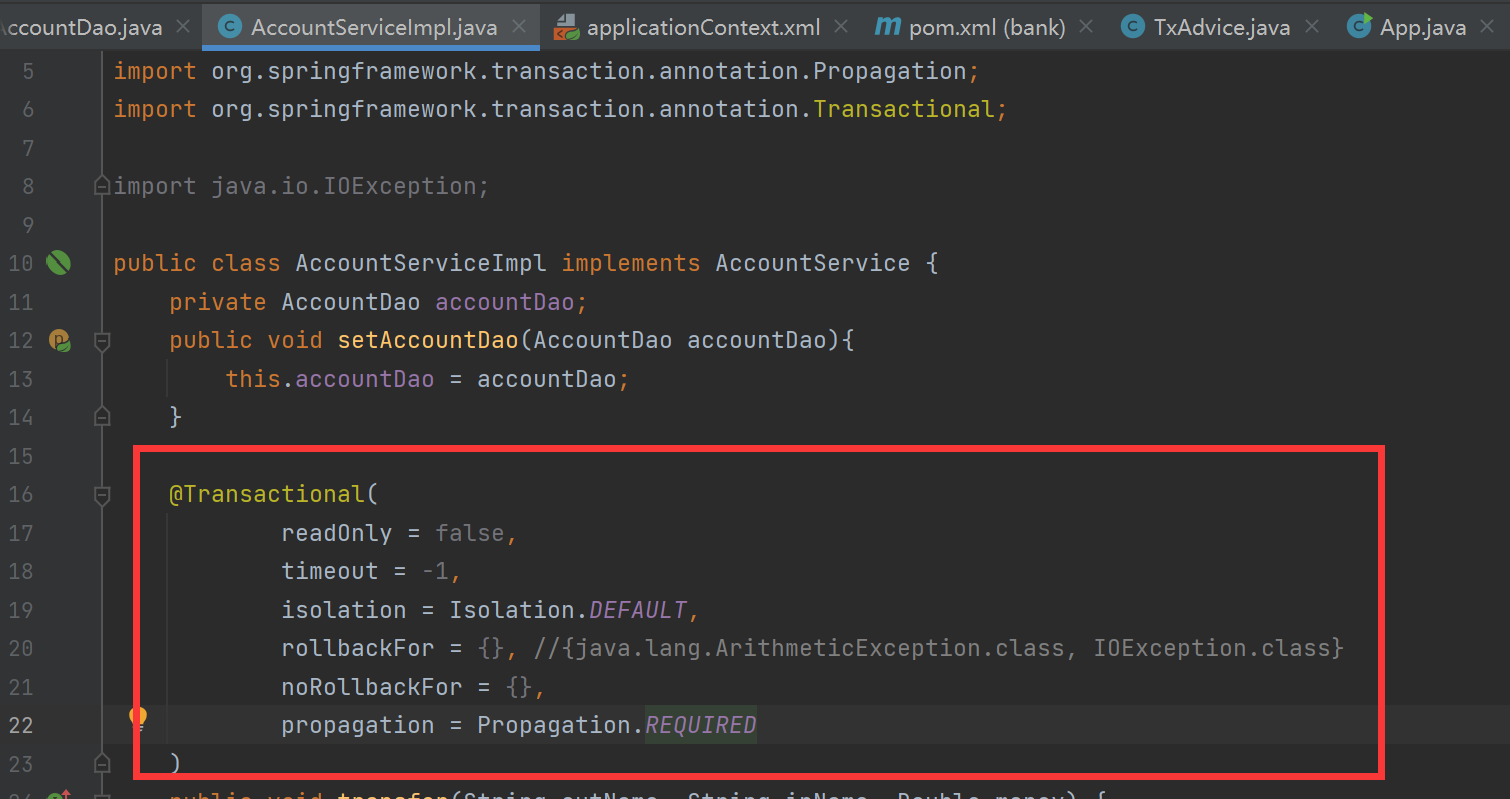This screenshot has width=1510, height=799.
Task: Click the closing brace on line 14
Action: point(175,416)
